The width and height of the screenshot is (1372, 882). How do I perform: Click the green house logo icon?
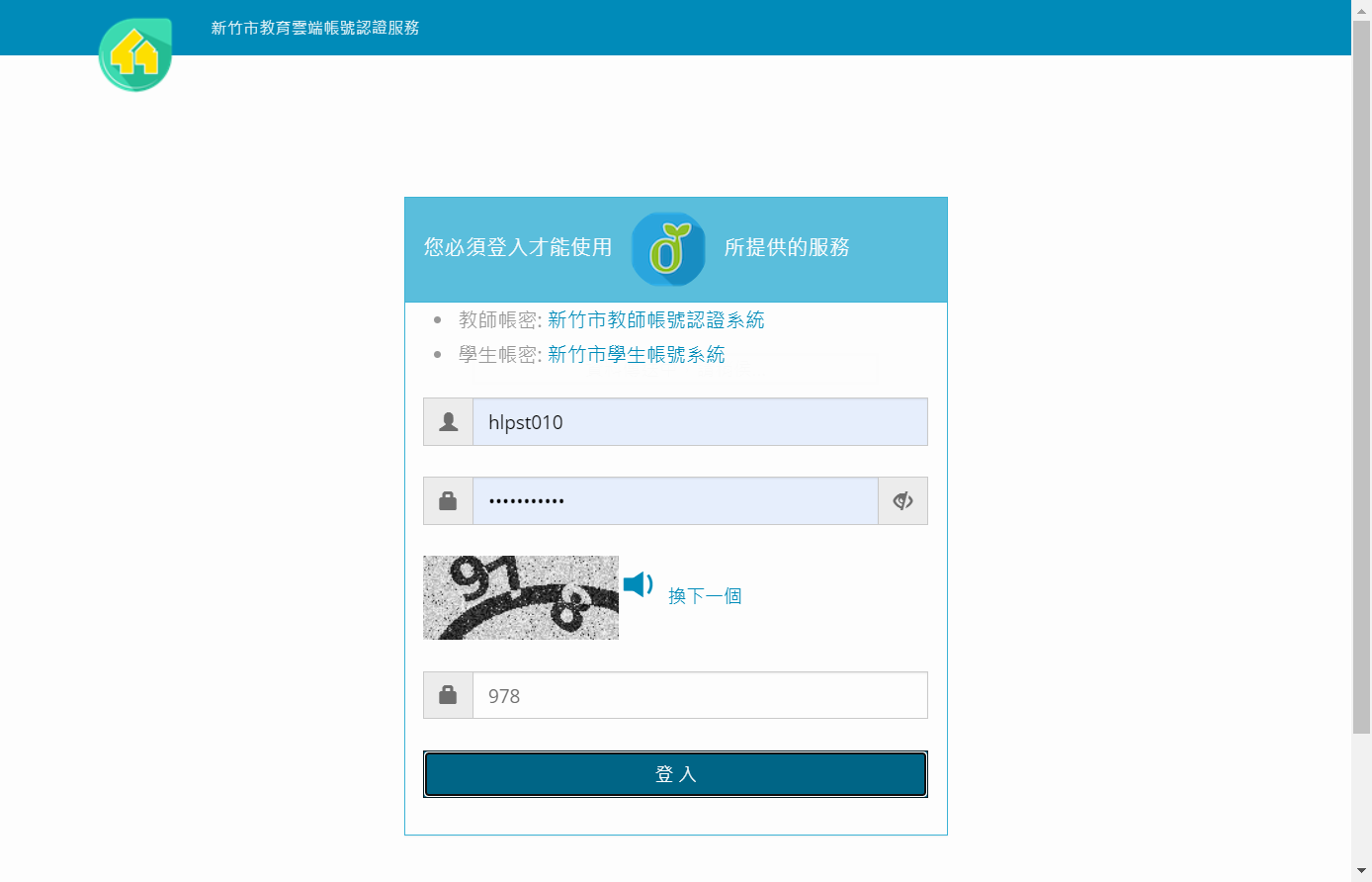coord(135,54)
